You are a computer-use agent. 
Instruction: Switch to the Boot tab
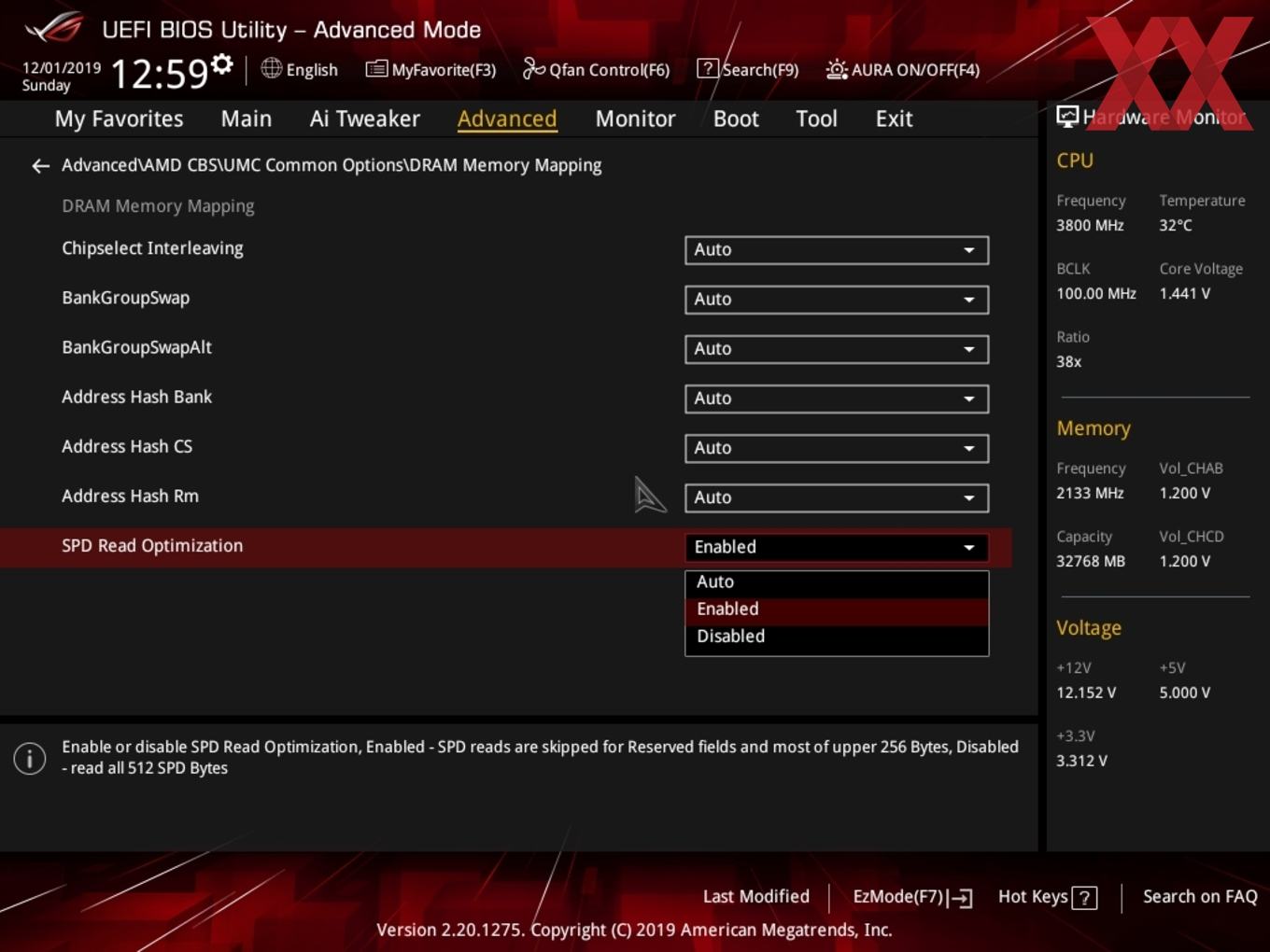(x=736, y=119)
